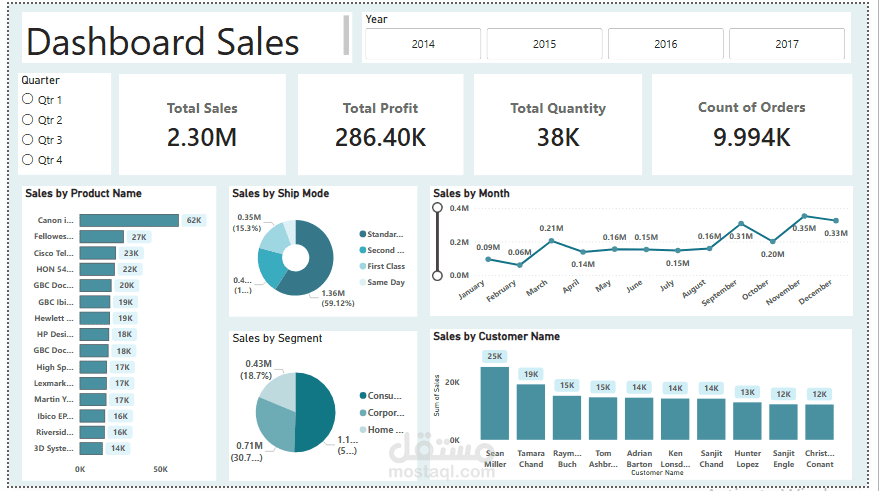Viewport: 884px width, 491px height.
Task: Click the First Class legend color marker
Action: (363, 266)
